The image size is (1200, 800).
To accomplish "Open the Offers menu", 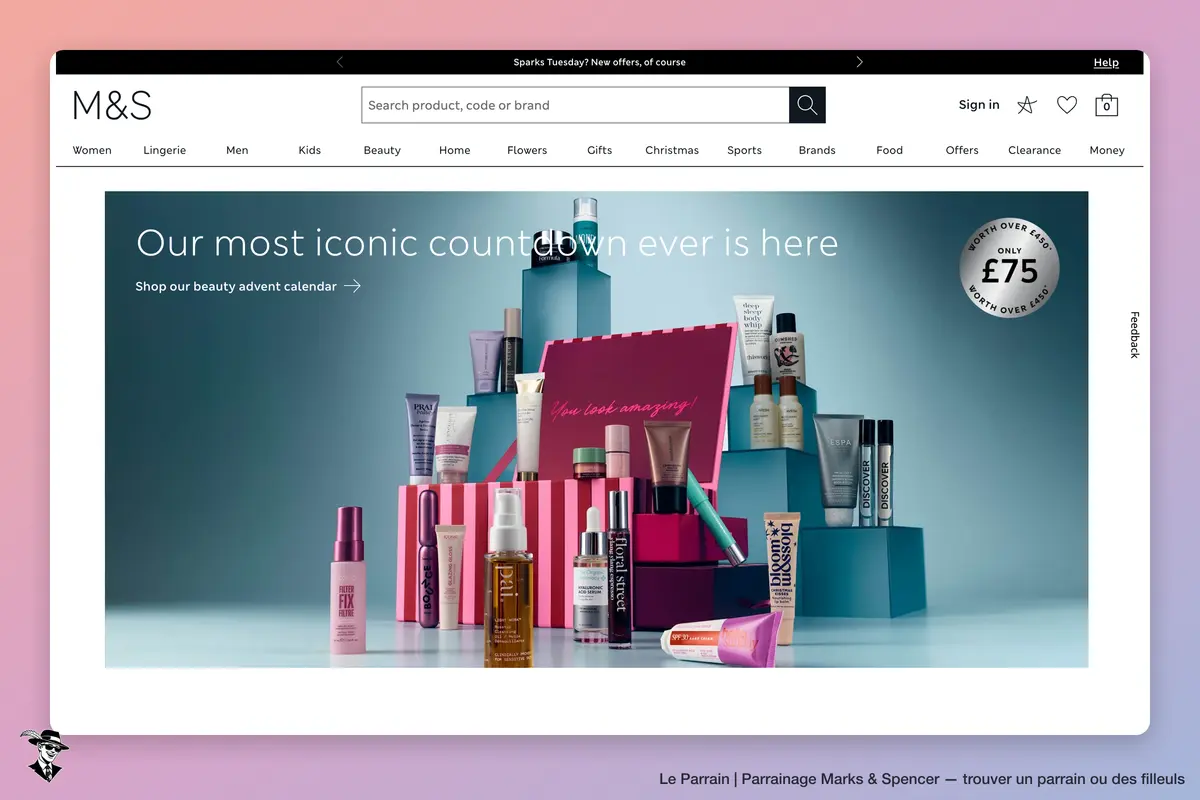I will [962, 150].
